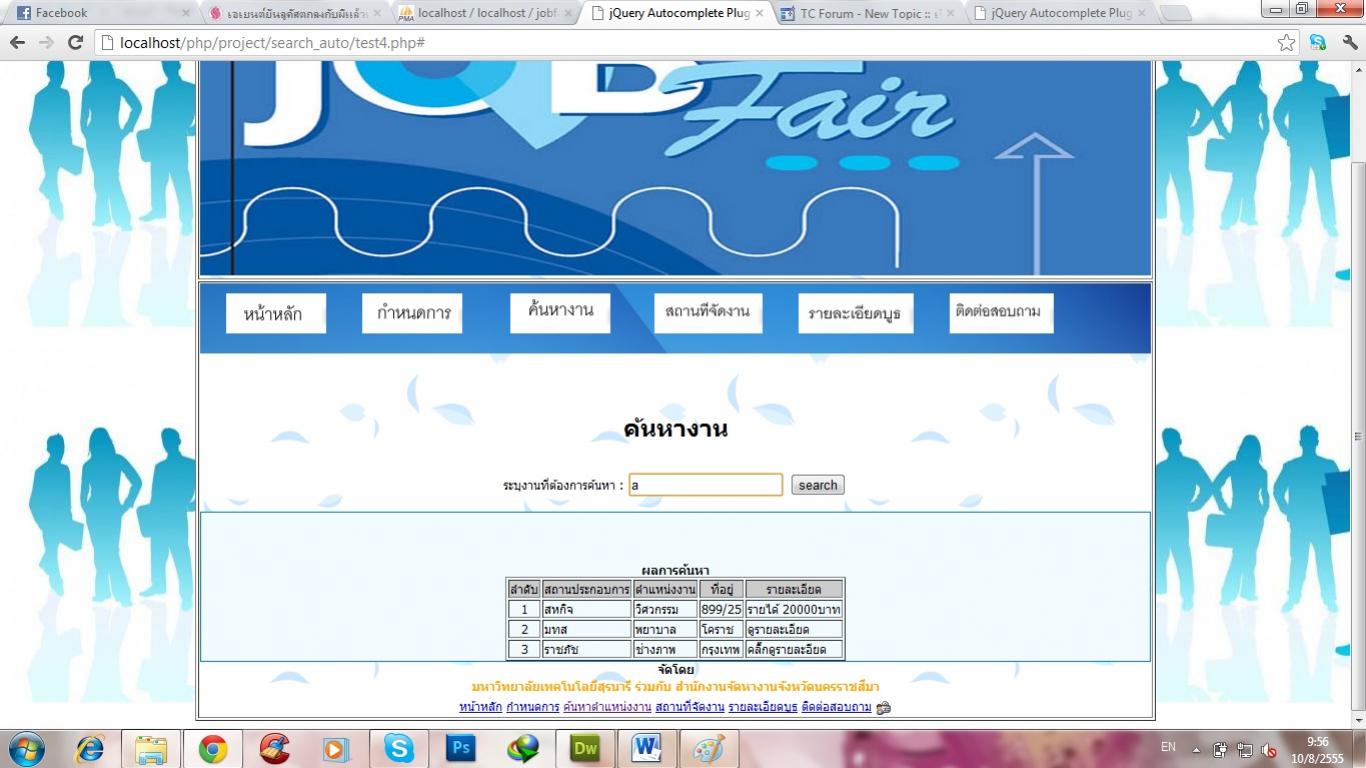
Task: Click the วิศวกรรม cell in results table
Action: (x=665, y=609)
